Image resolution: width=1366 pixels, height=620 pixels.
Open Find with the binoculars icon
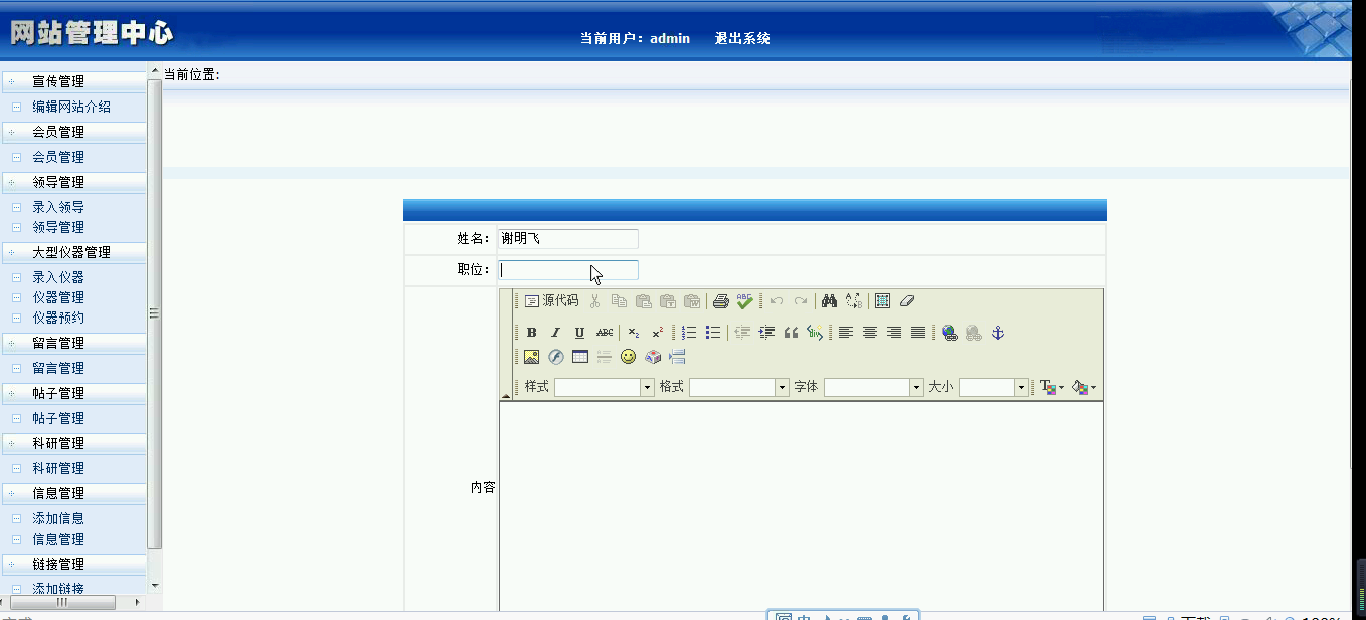point(829,300)
